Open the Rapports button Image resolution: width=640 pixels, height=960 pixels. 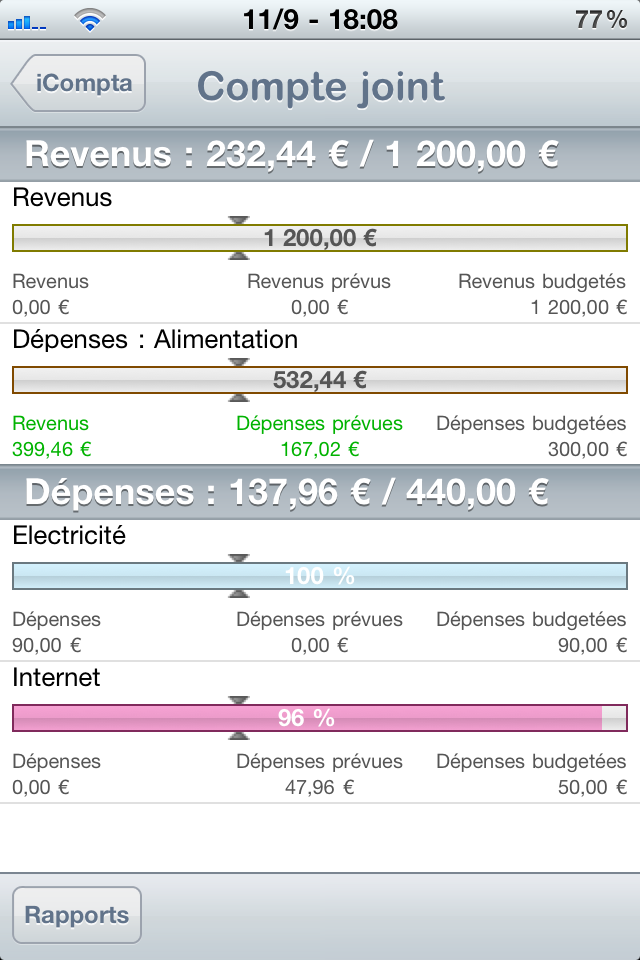tap(77, 915)
